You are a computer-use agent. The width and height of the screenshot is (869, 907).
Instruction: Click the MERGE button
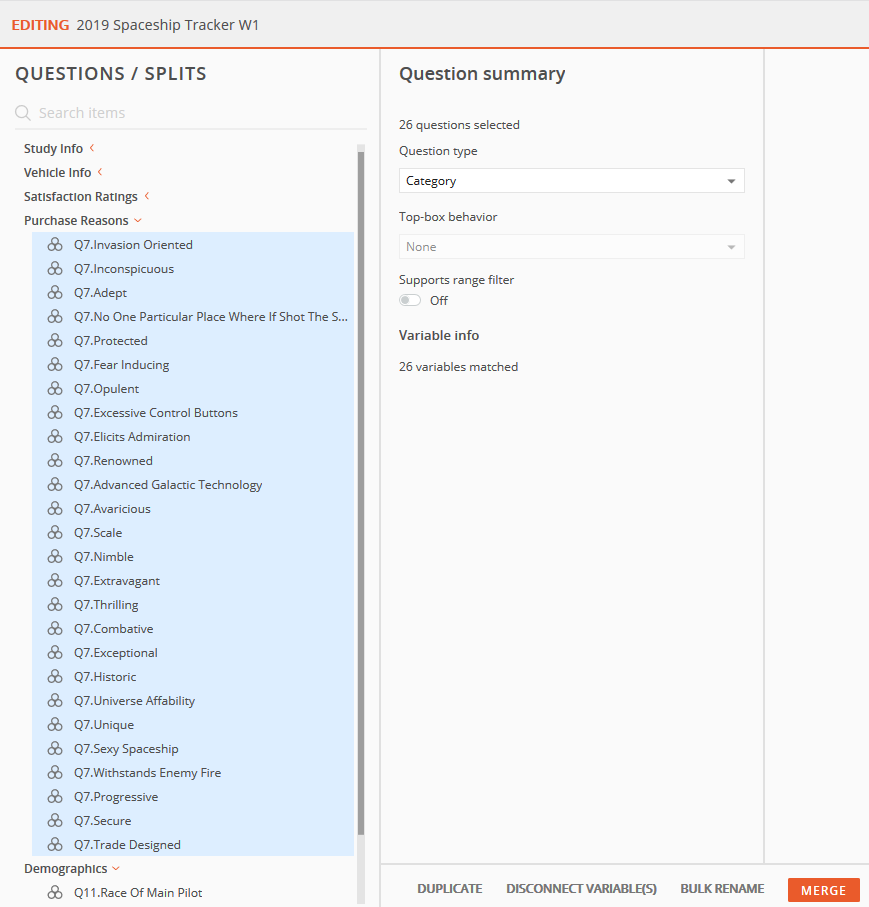(x=823, y=890)
